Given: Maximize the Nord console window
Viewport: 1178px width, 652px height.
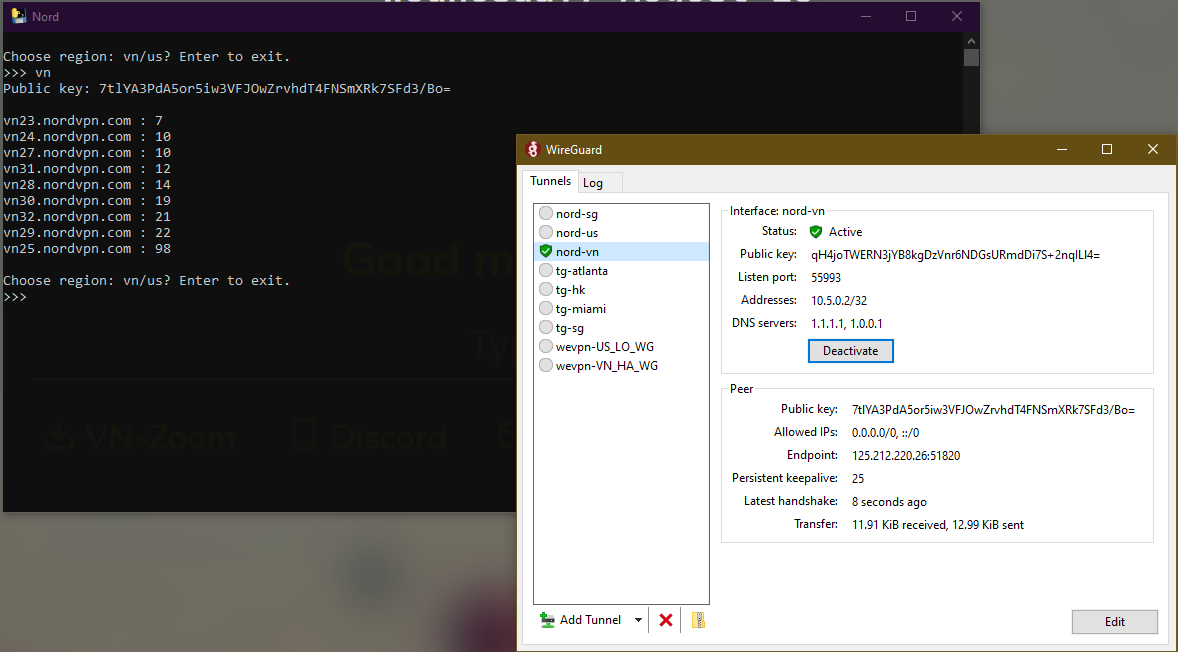Looking at the screenshot, I should coord(911,16).
